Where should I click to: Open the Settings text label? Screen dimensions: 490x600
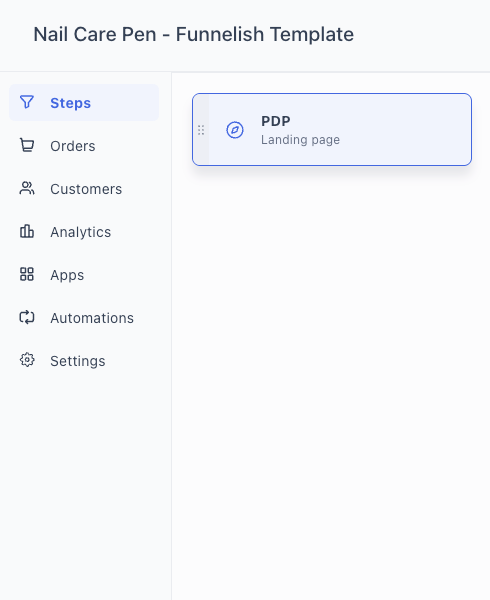[x=78, y=361]
